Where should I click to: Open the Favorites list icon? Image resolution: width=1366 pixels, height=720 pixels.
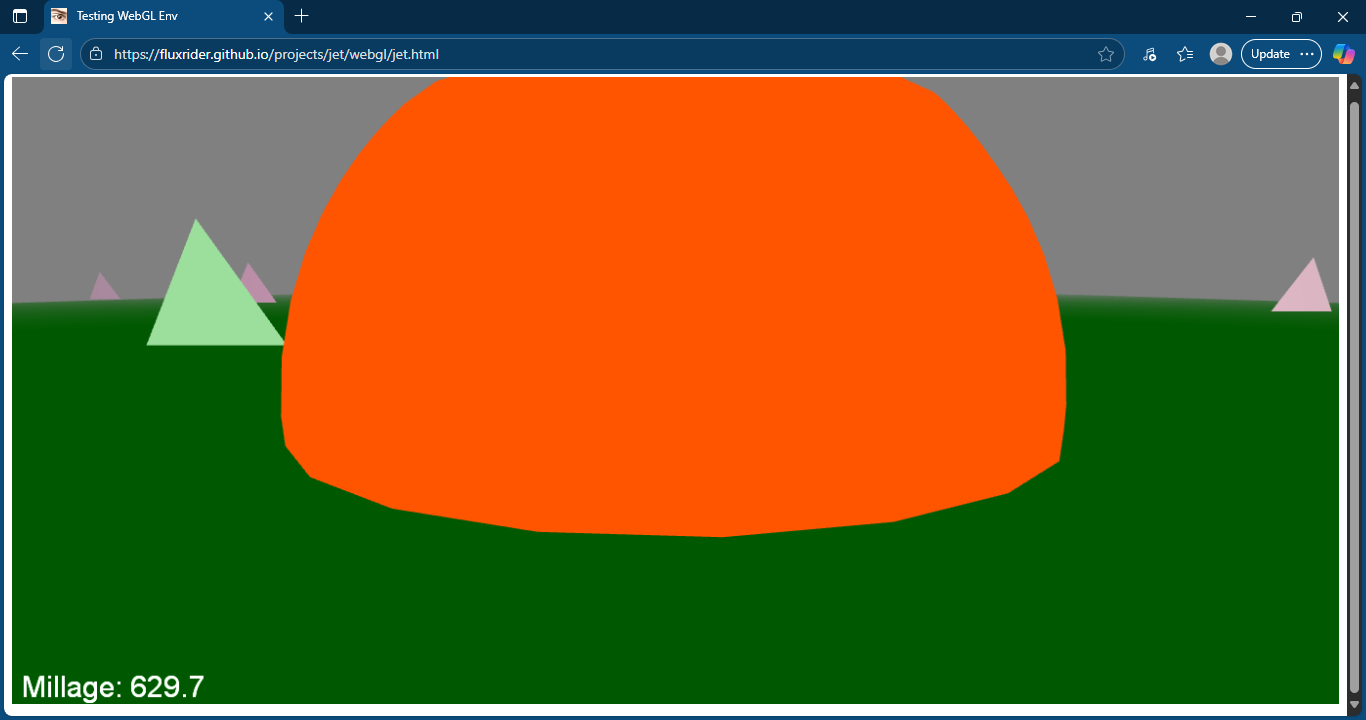click(1185, 54)
